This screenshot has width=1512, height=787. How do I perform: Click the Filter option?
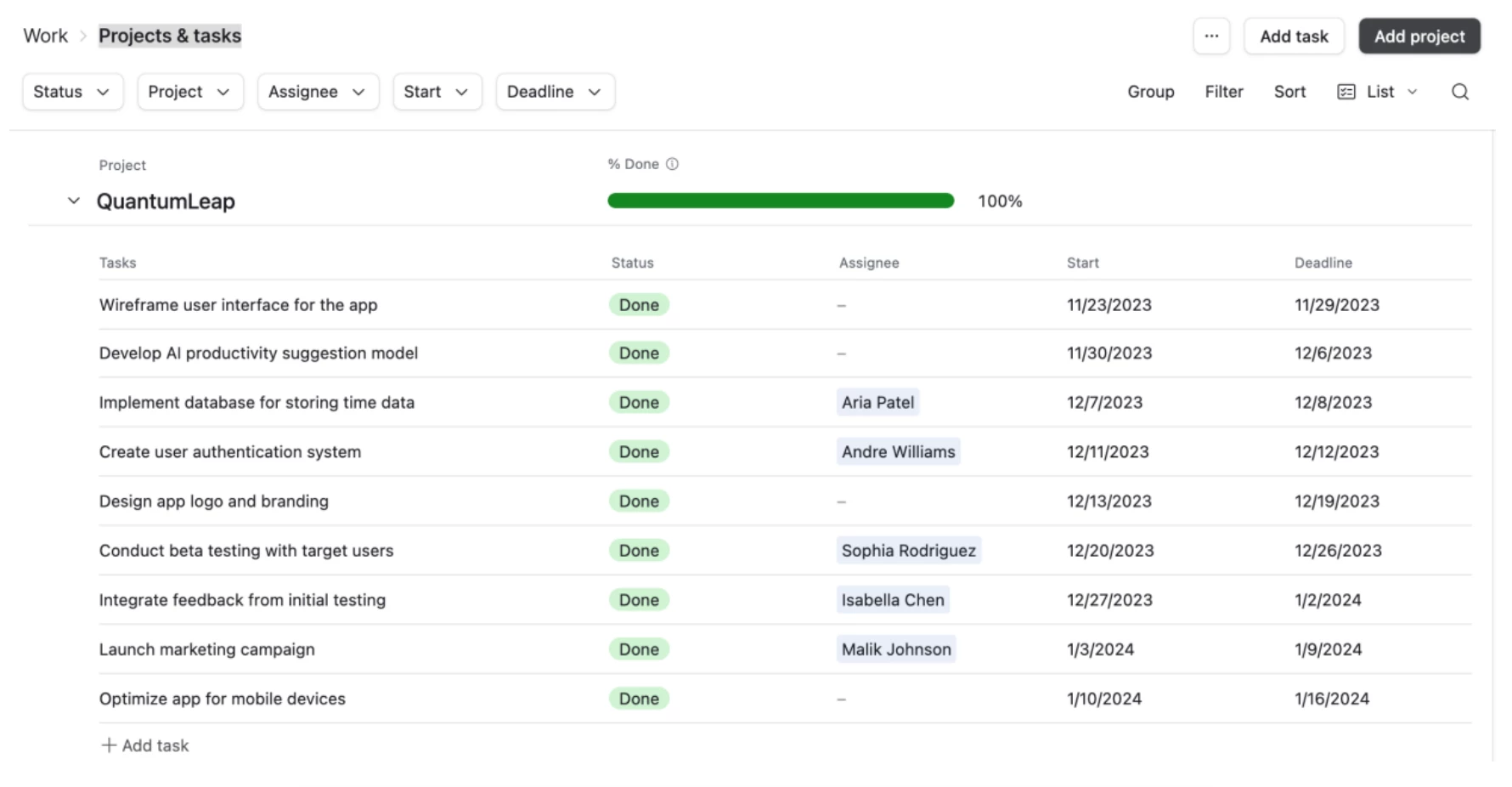pyautogui.click(x=1223, y=92)
